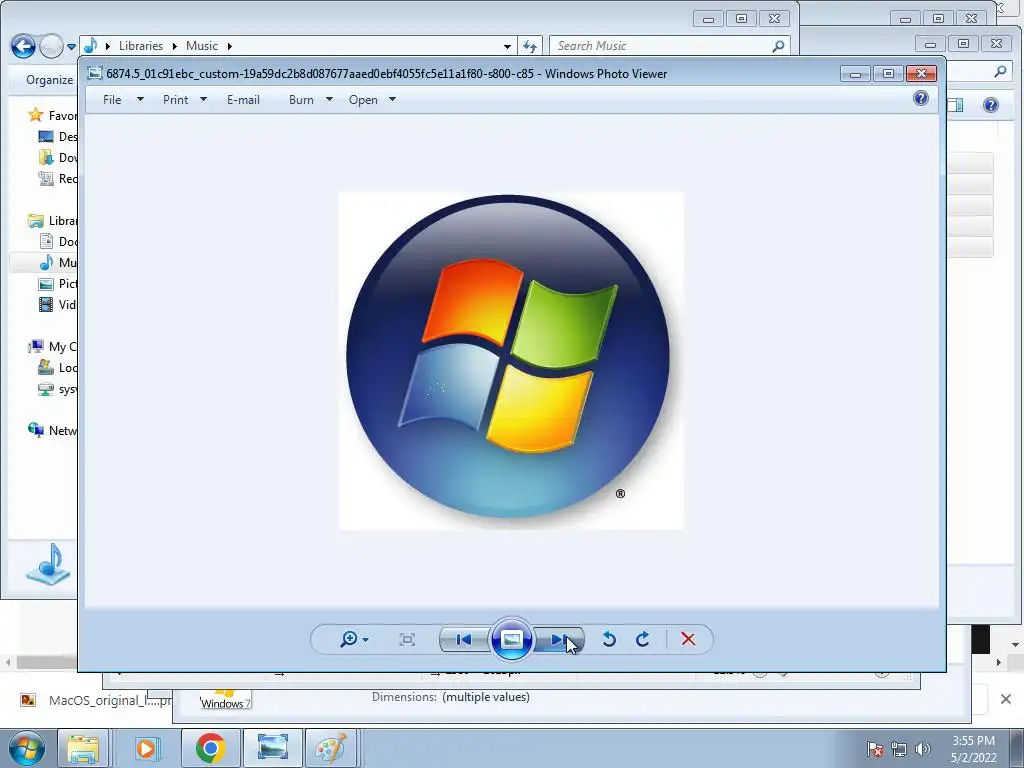This screenshot has height=768, width=1024.
Task: Open the Windows Start menu
Action: coord(27,748)
